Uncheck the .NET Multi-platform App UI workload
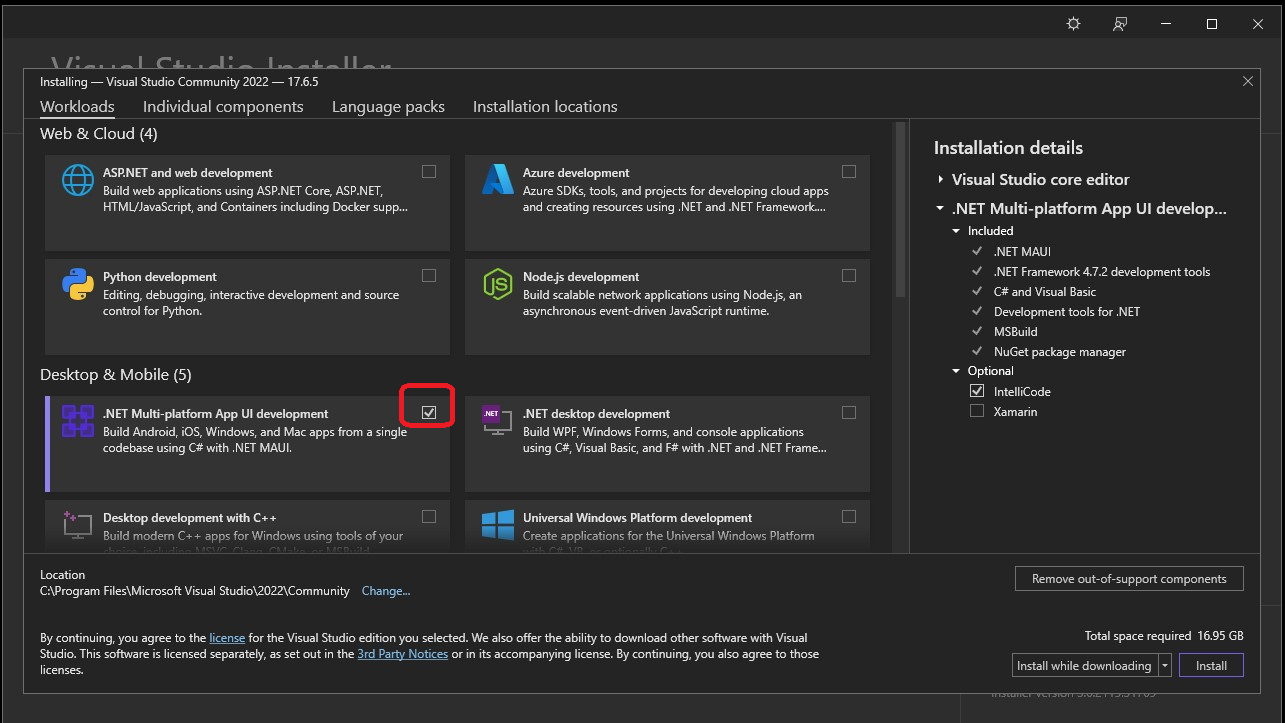Viewport: 1285px width, 723px height. point(429,412)
